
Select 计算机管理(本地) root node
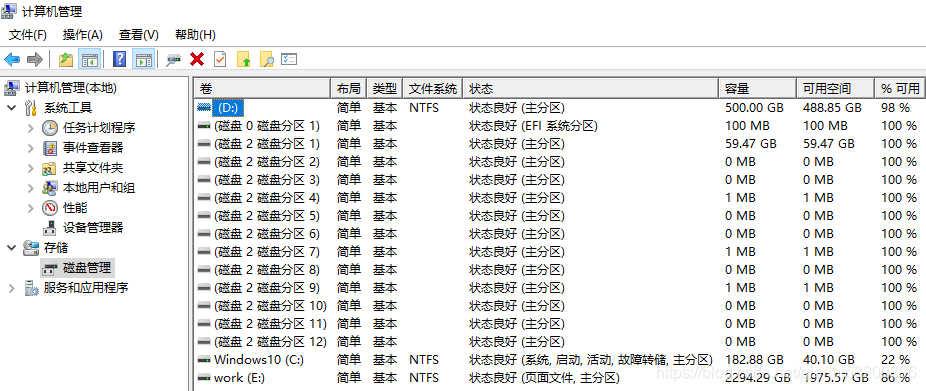tap(70, 88)
